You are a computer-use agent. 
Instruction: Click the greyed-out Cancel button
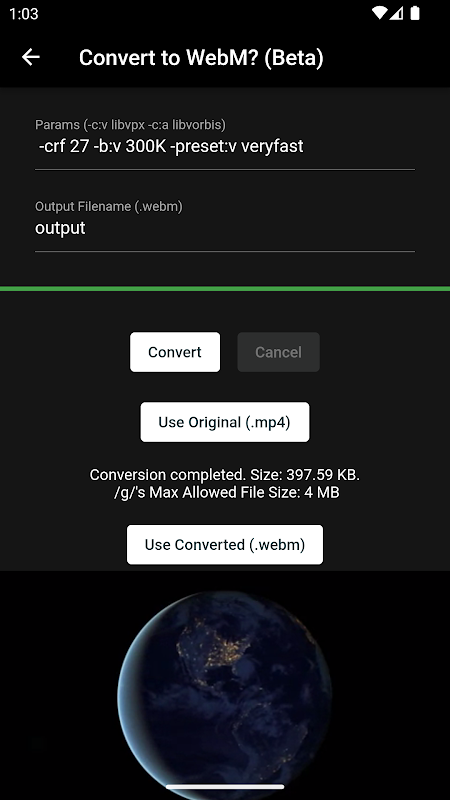(279, 352)
